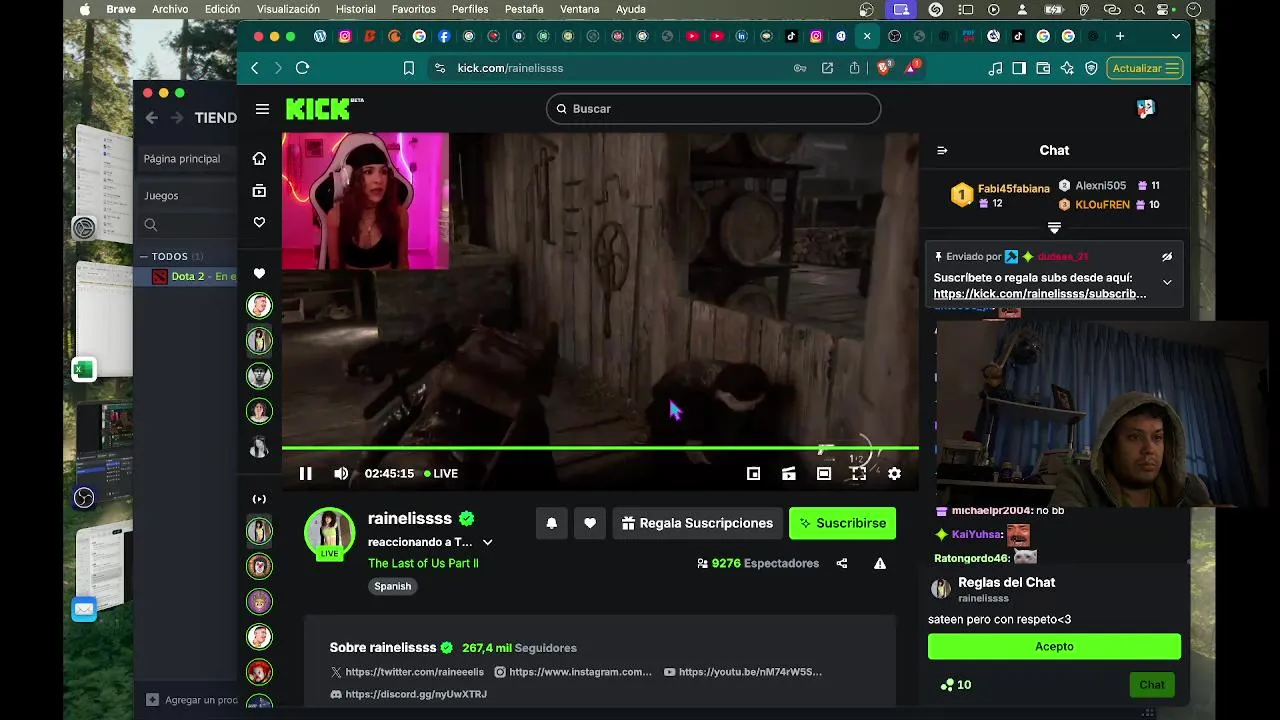Screen dimensions: 1280x720
Task: Pause the live stream video
Action: click(x=306, y=474)
